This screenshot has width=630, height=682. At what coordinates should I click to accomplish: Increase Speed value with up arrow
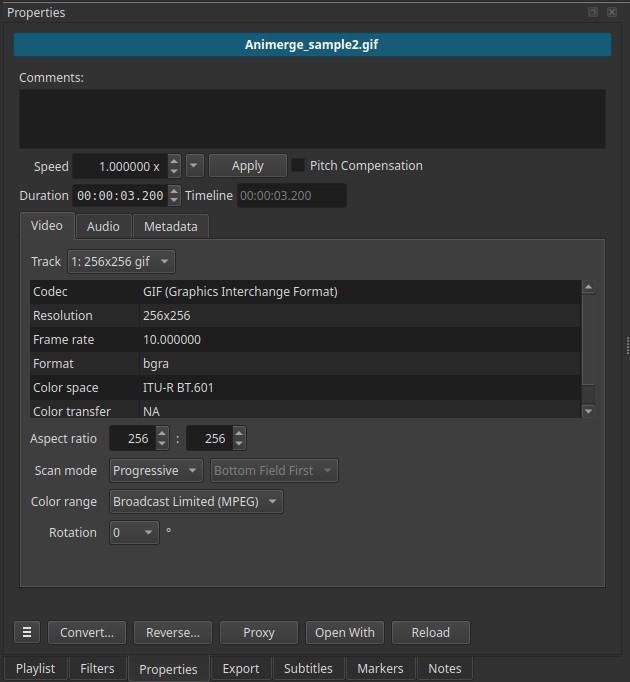(174, 161)
